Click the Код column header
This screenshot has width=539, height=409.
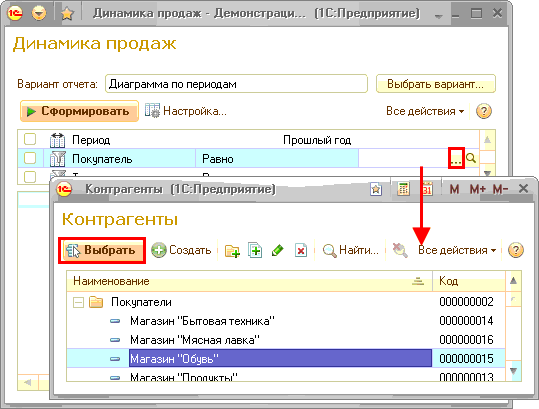tap(469, 281)
